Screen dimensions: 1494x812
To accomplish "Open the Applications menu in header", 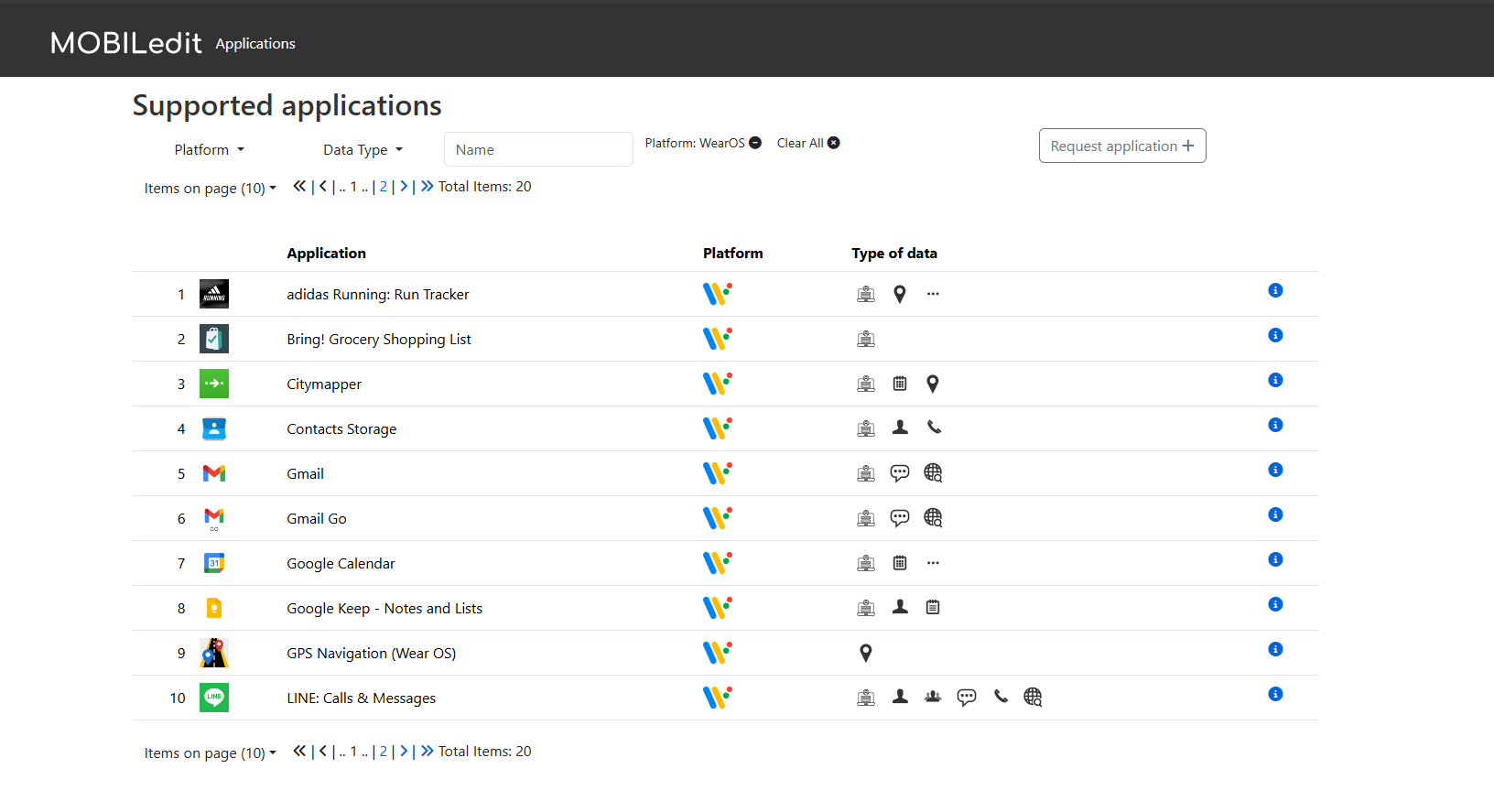I will (x=255, y=44).
